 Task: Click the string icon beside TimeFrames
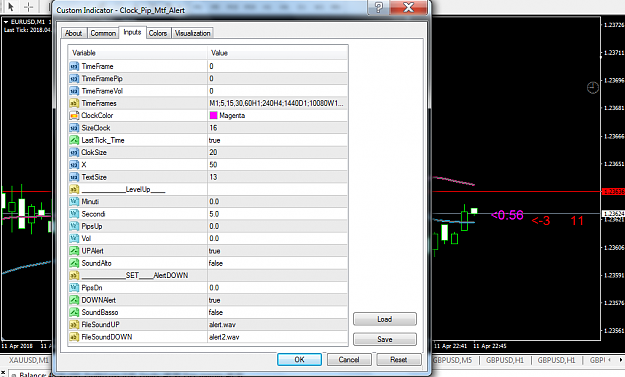coord(74,104)
